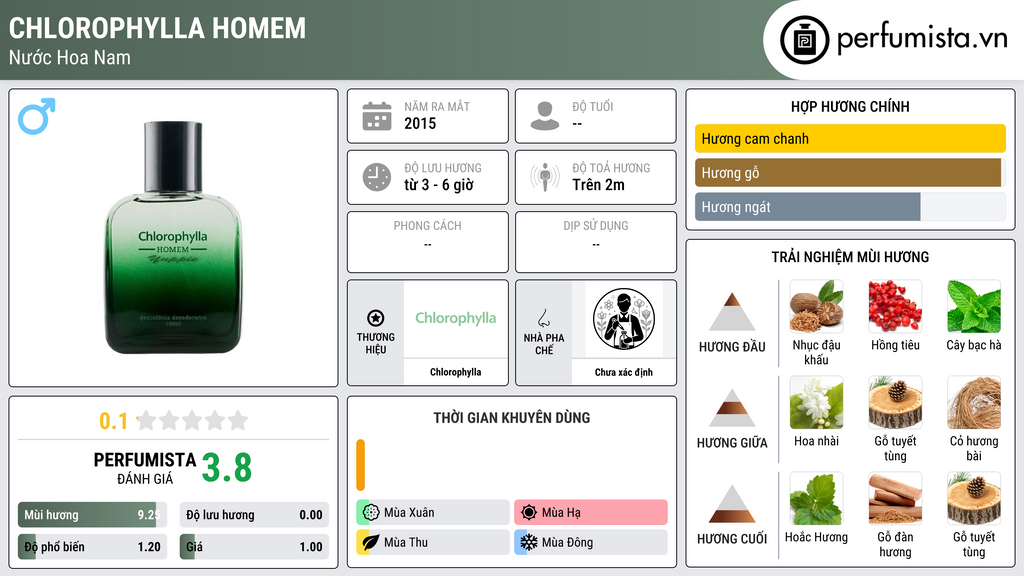
Task: Select the Hồng tiêu note image
Action: point(895,306)
